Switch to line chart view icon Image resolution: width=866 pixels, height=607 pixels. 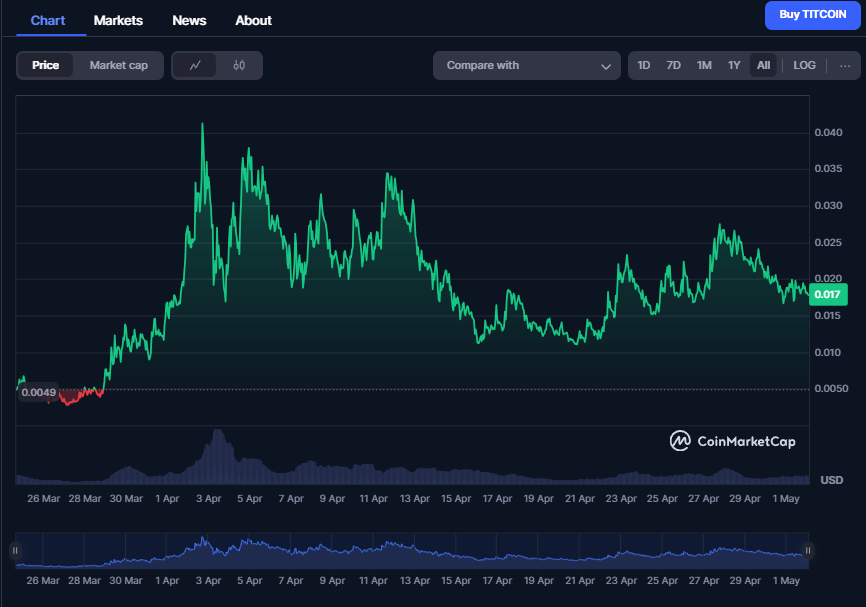(195, 65)
